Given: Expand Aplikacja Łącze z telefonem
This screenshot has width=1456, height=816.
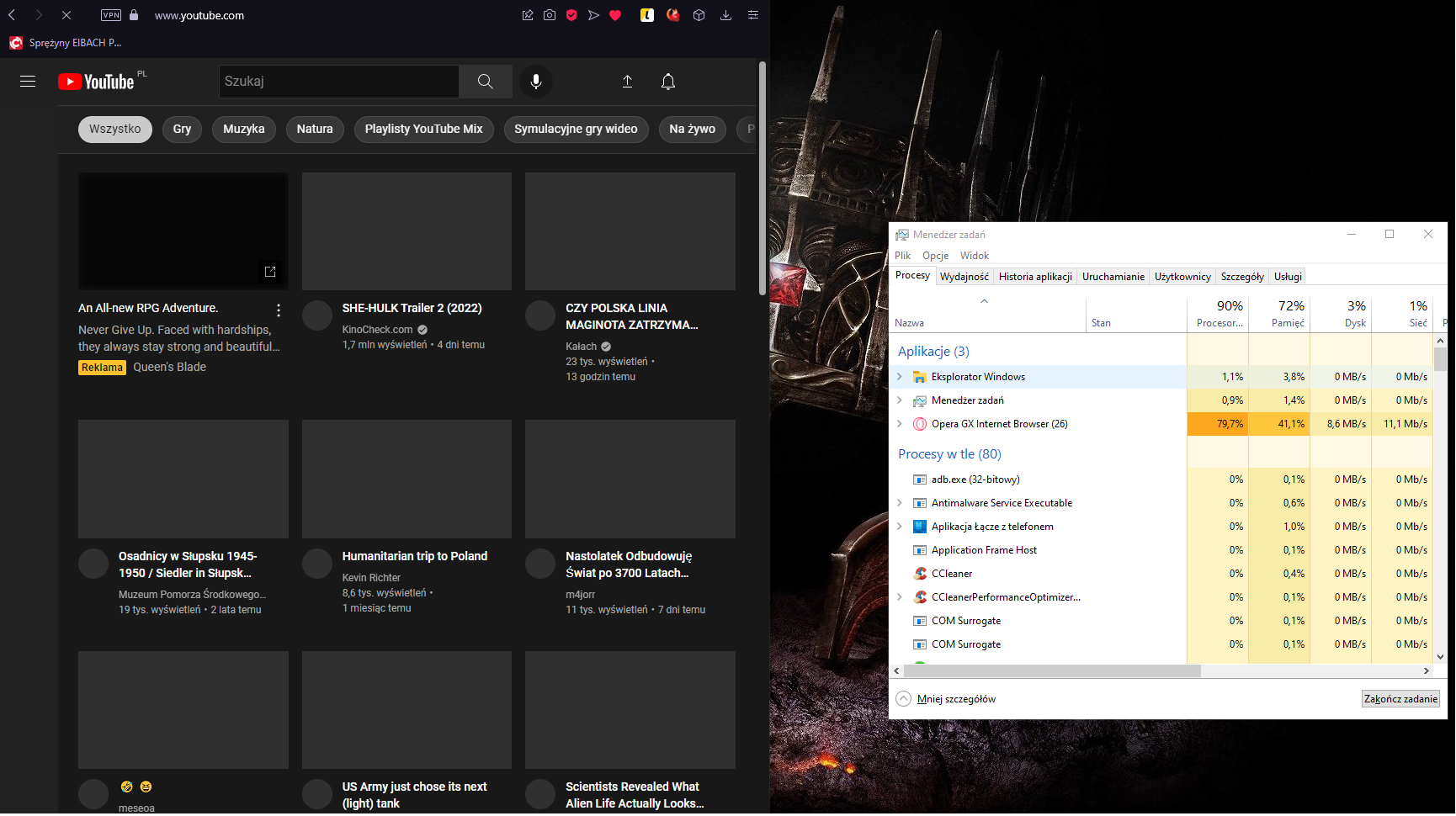Looking at the screenshot, I should click(x=900, y=527).
